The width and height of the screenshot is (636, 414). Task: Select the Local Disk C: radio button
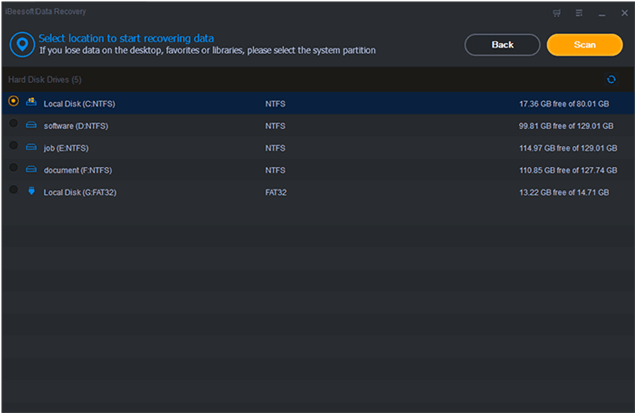point(13,101)
